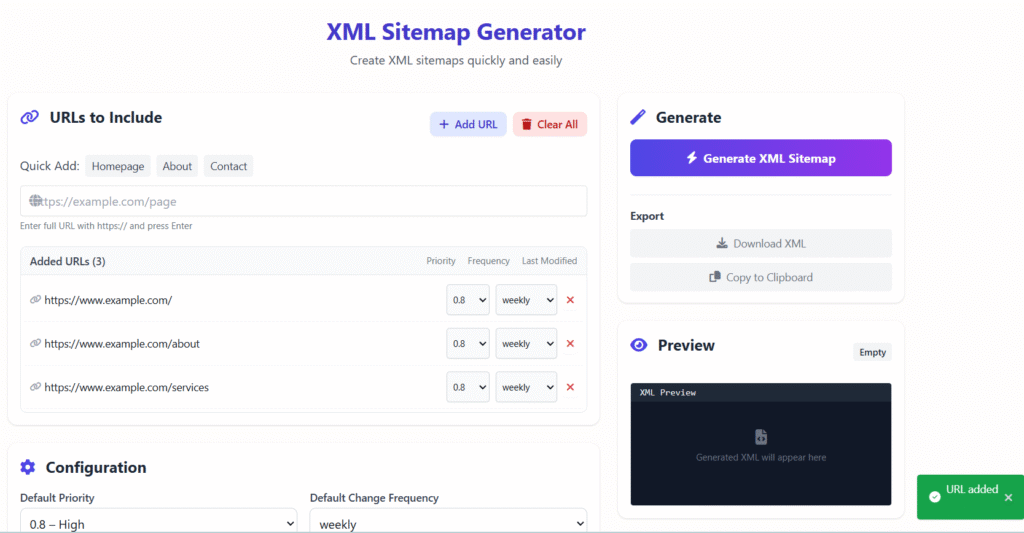
Task: Open priority dropdown for the /services URL
Action: tap(468, 387)
